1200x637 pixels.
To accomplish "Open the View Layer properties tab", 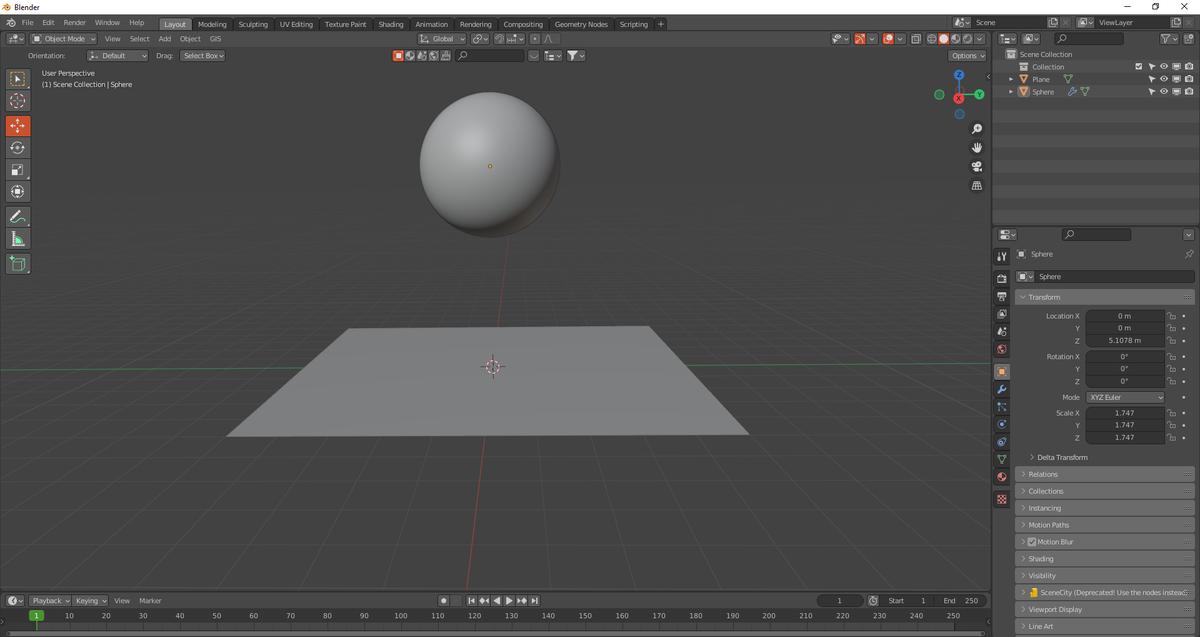I will (1002, 314).
